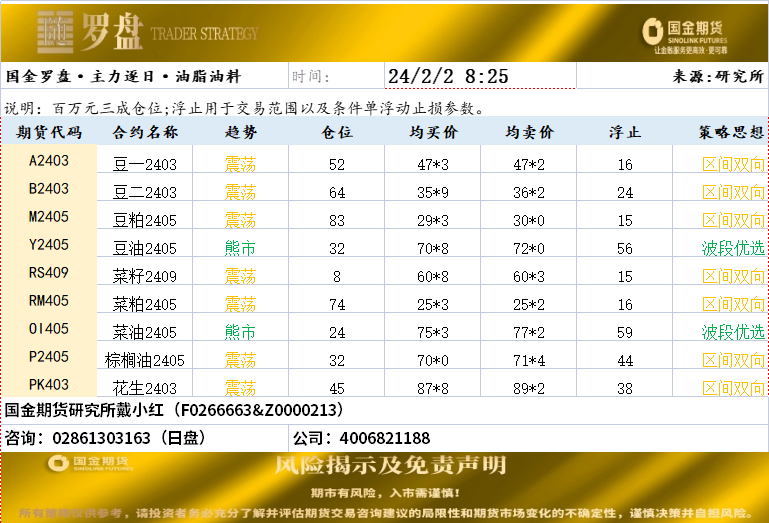The width and height of the screenshot is (769, 523).
Task: Click contract name 花生2403
Action: tap(145, 388)
